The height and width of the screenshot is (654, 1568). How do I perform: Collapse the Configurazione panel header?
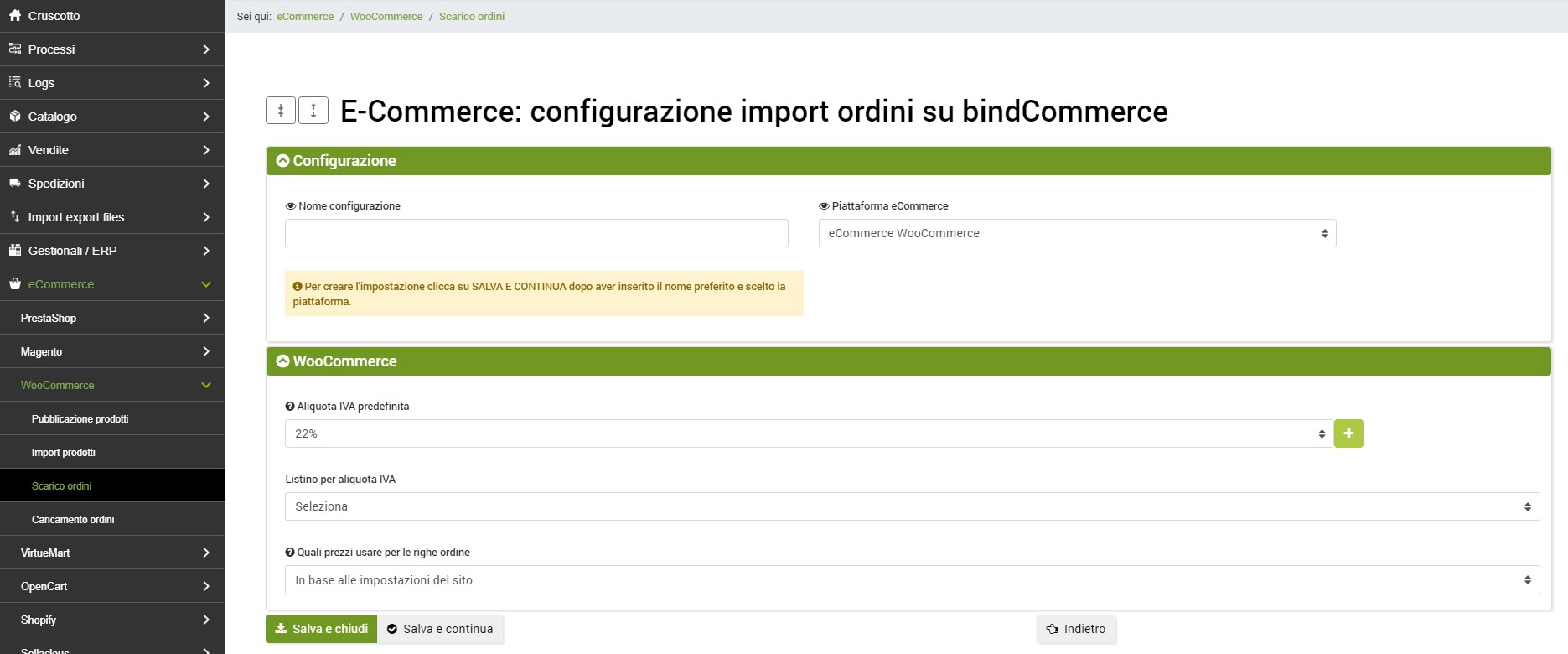283,161
